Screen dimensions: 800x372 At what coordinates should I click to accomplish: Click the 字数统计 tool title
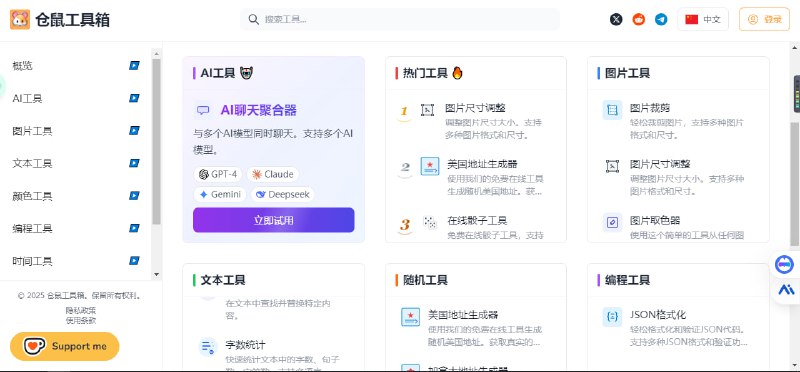[245, 345]
